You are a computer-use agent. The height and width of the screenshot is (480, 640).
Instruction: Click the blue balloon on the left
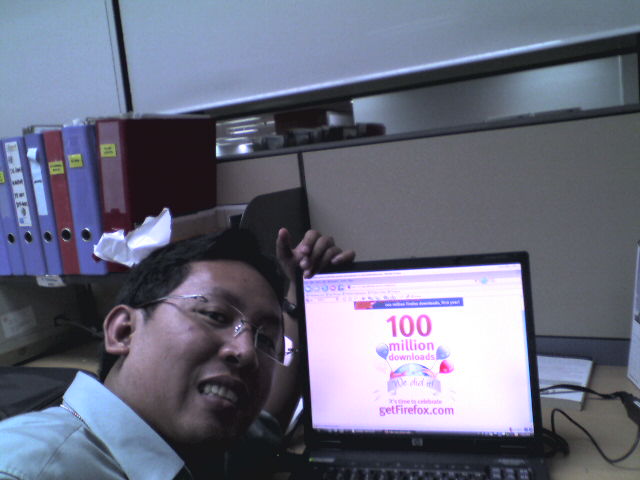coord(382,352)
